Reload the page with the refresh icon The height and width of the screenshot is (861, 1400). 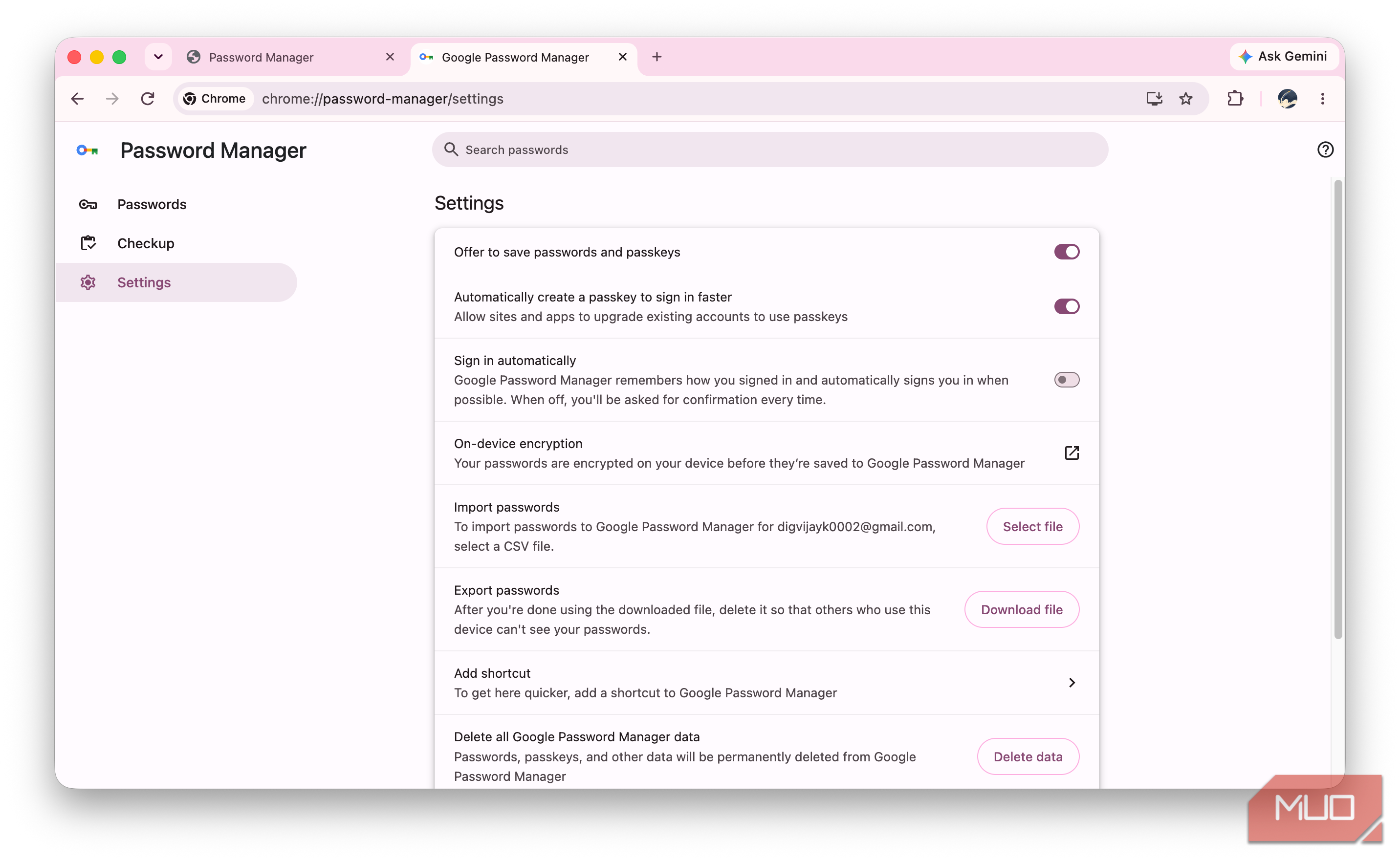coord(148,99)
